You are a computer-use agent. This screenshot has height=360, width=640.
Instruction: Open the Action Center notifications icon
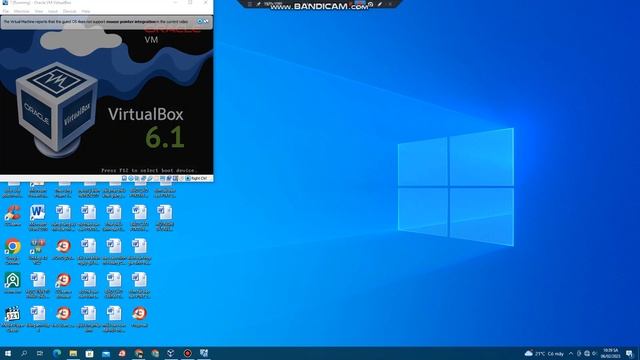click(x=629, y=353)
